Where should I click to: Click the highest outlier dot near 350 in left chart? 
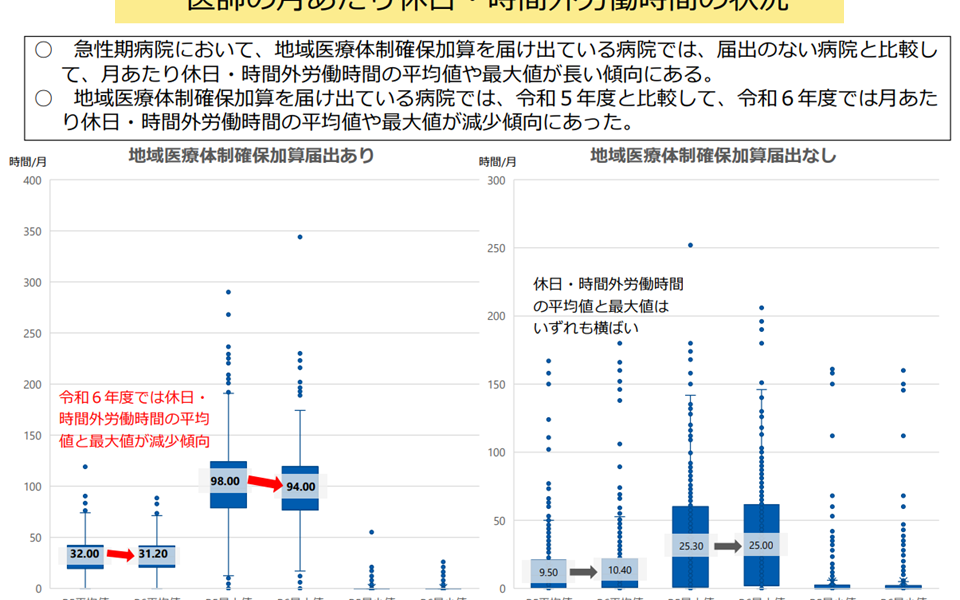pyautogui.click(x=299, y=237)
